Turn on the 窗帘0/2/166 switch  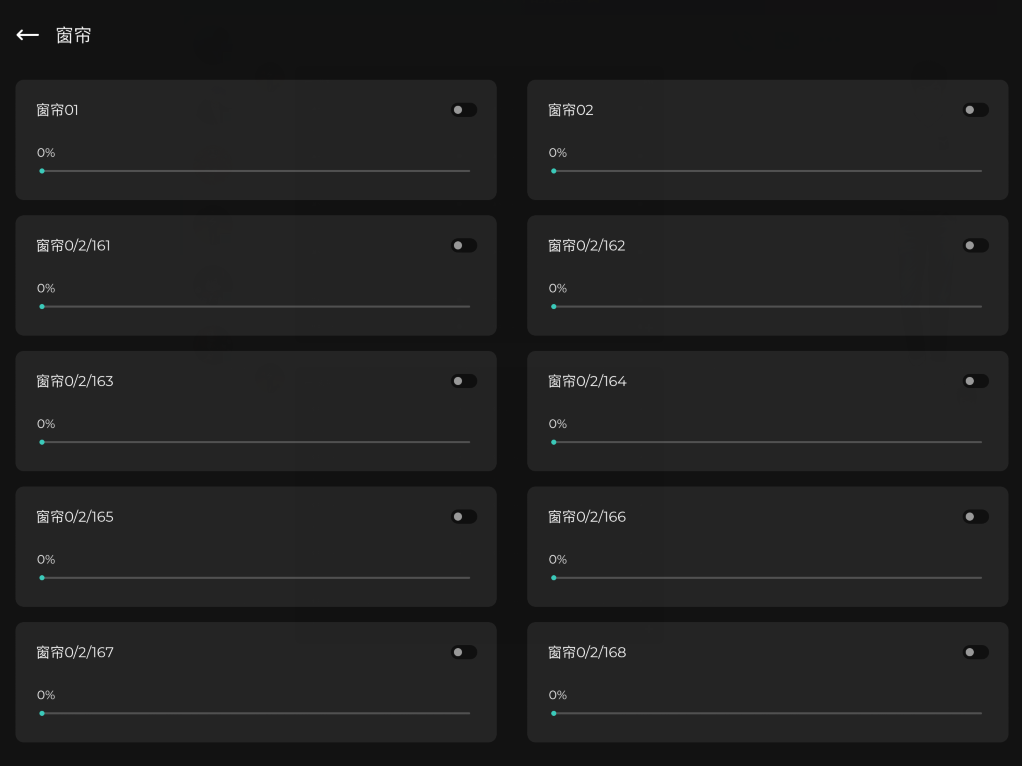tap(975, 517)
